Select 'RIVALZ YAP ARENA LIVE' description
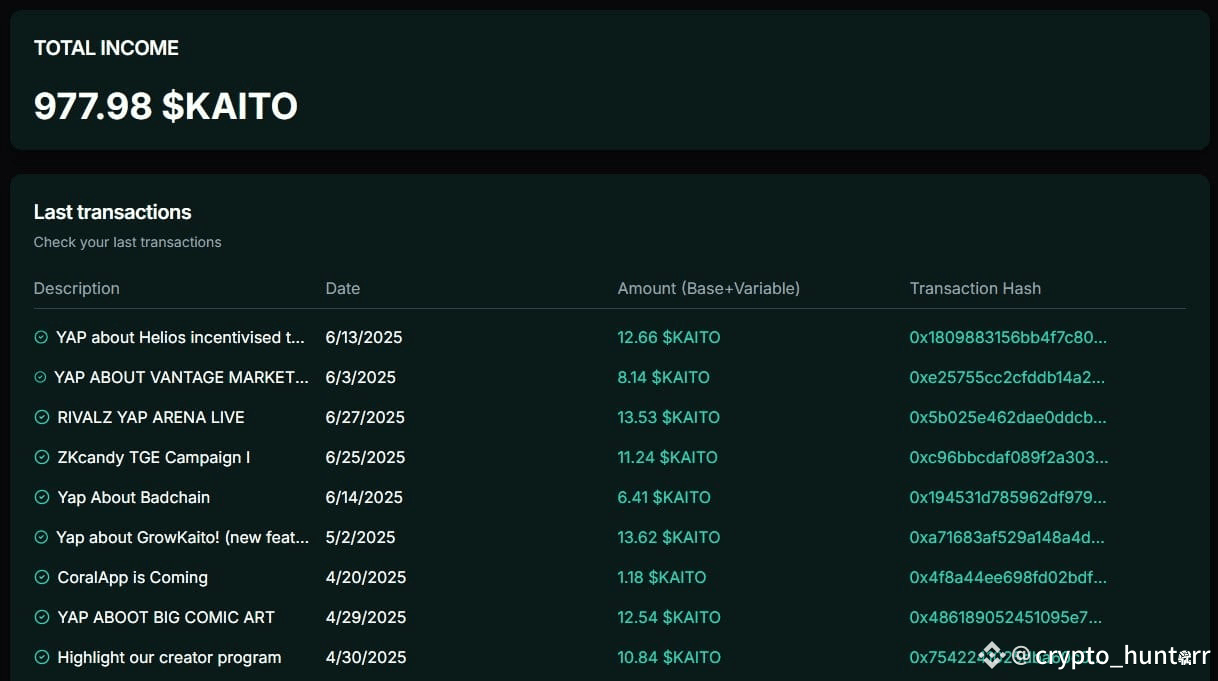The image size is (1218, 681). click(151, 418)
